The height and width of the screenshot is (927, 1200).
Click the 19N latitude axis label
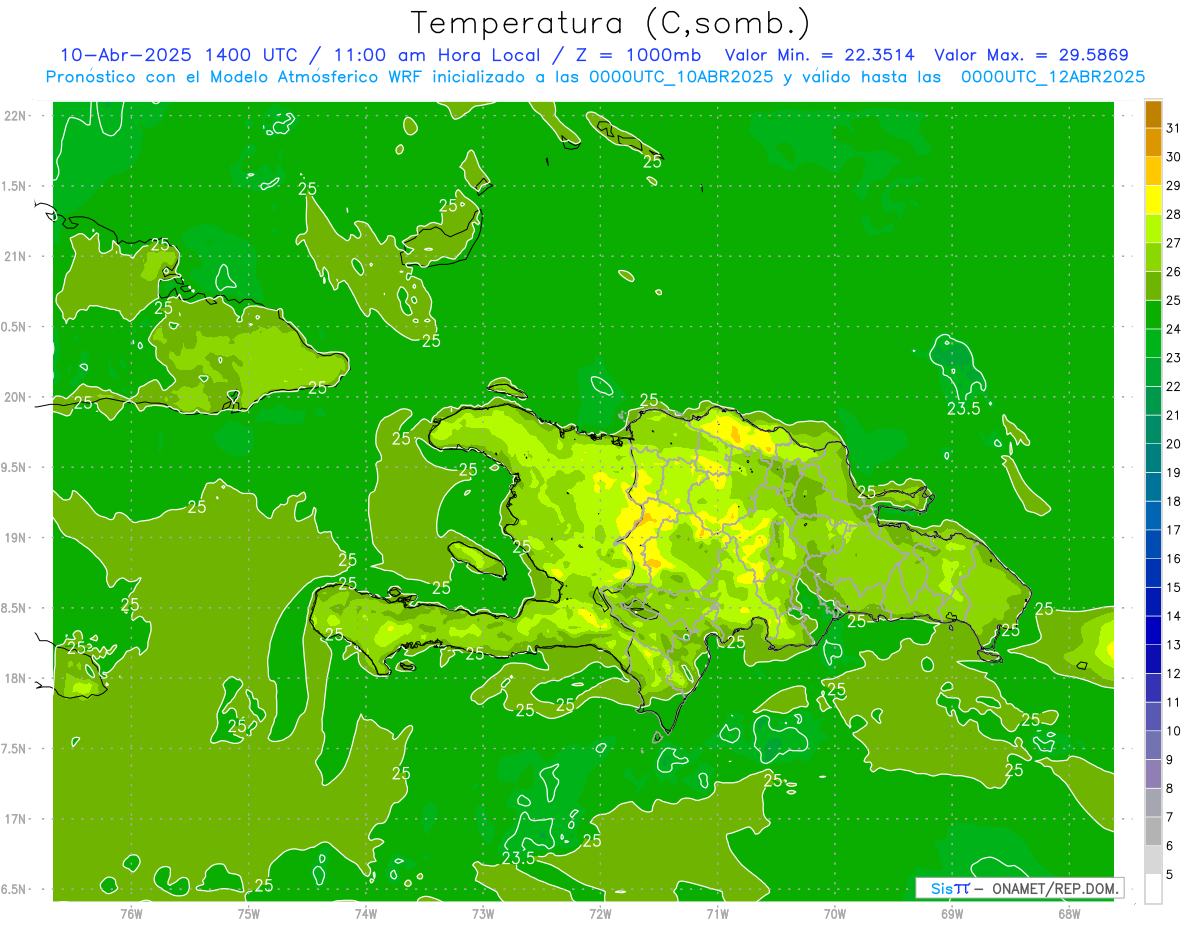[x=16, y=538]
